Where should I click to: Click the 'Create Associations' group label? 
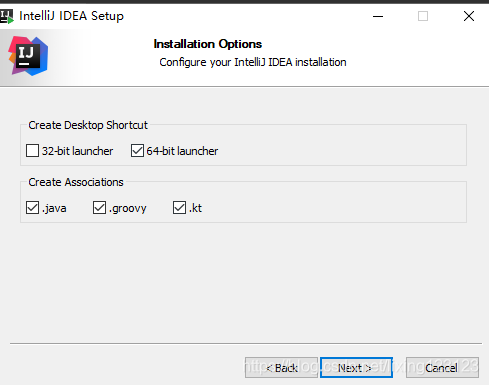[x=76, y=182]
